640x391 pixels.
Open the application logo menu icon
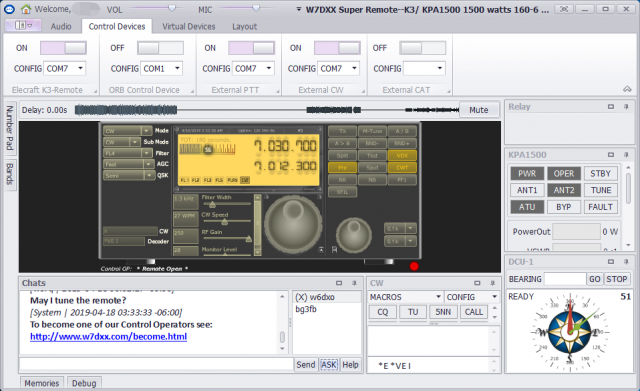[9, 9]
